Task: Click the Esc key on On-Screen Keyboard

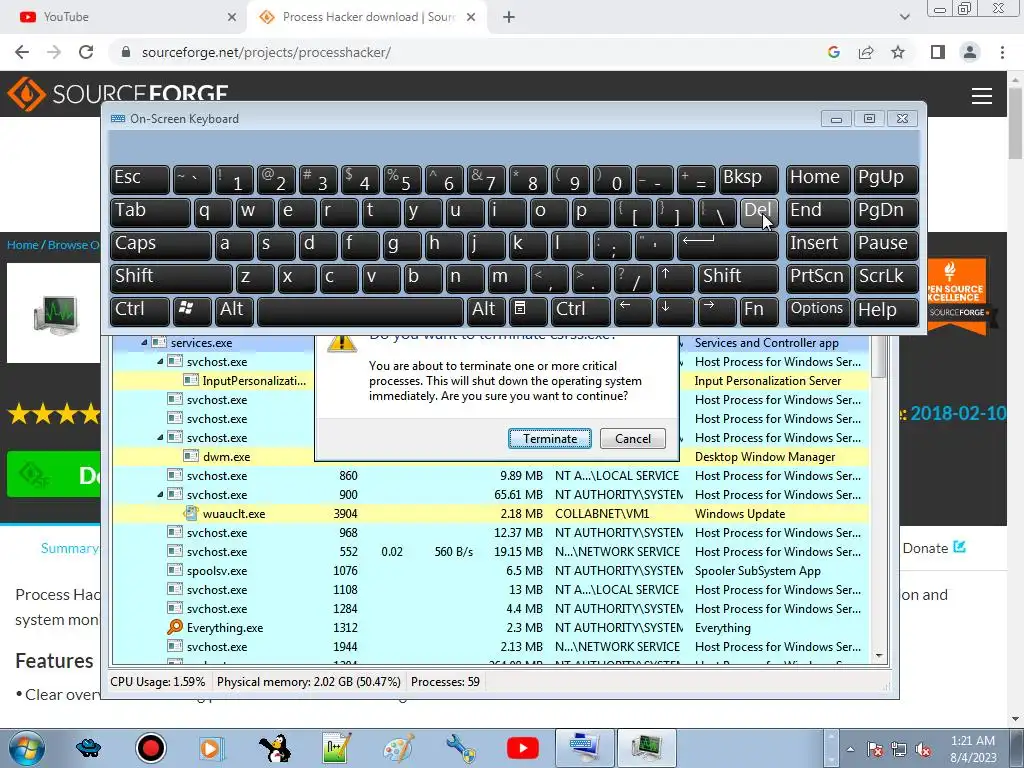Action: coord(140,178)
